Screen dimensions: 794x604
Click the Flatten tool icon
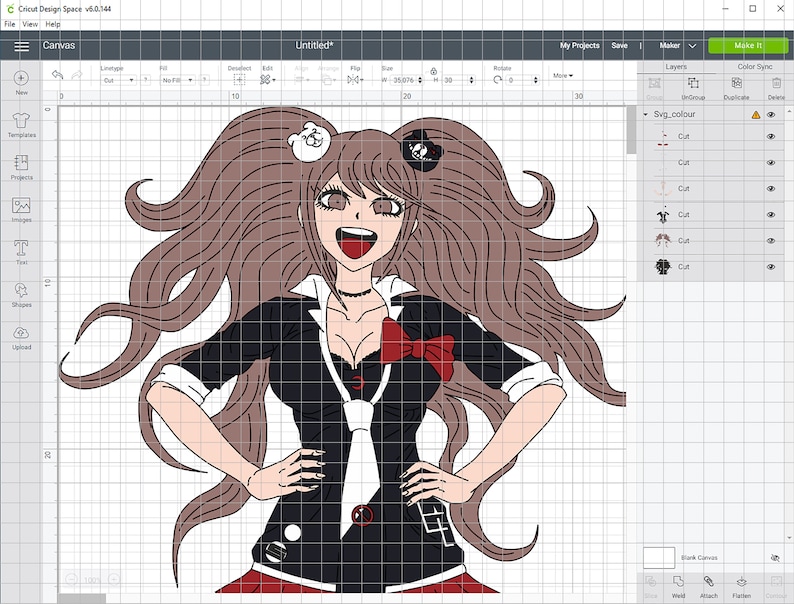tap(741, 581)
